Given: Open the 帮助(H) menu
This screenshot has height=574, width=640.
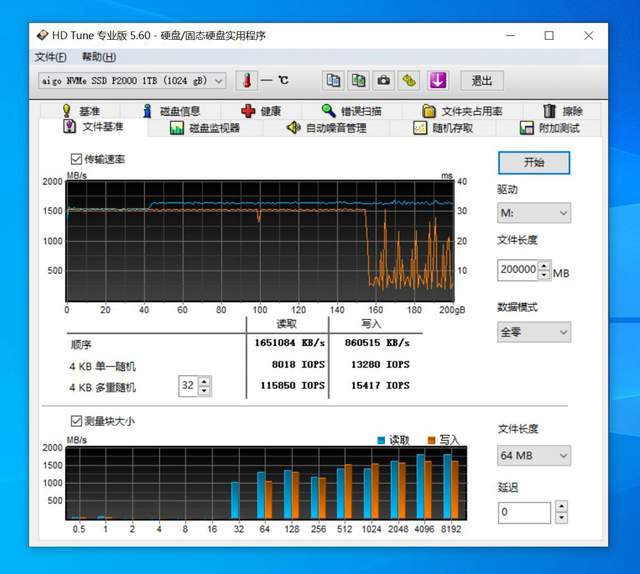Looking at the screenshot, I should tap(99, 57).
